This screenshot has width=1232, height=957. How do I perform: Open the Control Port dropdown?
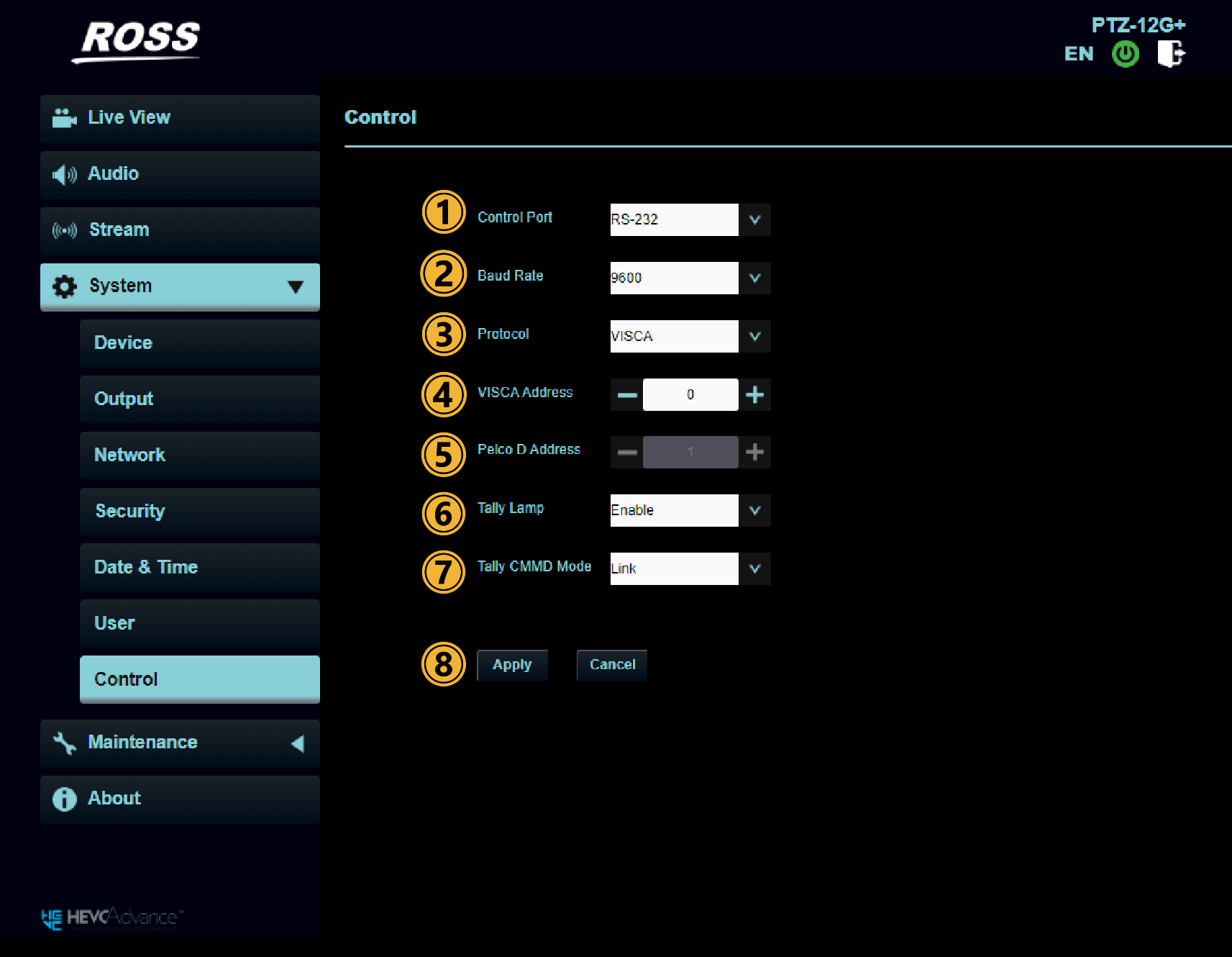click(x=754, y=219)
